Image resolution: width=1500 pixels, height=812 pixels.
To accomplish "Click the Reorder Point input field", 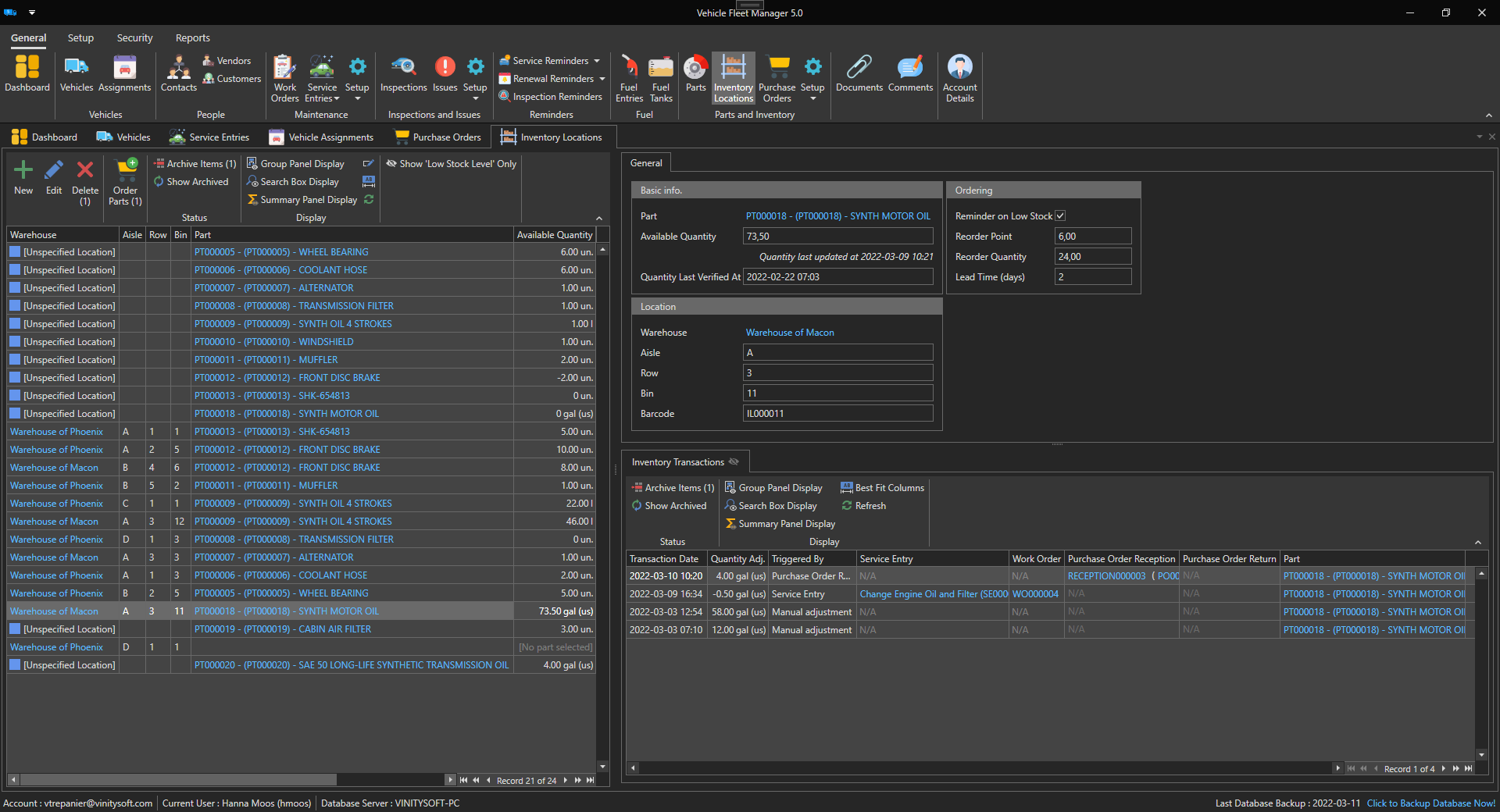I will click(1092, 237).
